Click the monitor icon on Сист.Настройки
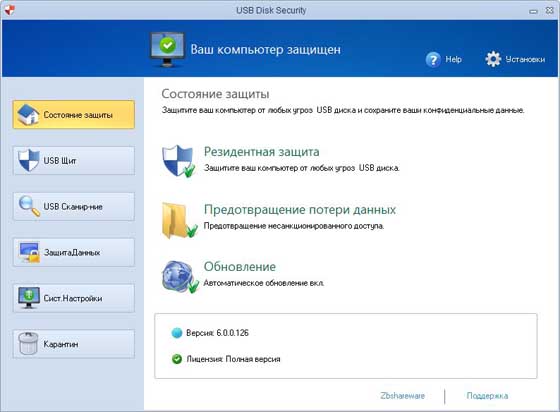The height and width of the screenshot is (412, 560). pyautogui.click(x=29, y=298)
